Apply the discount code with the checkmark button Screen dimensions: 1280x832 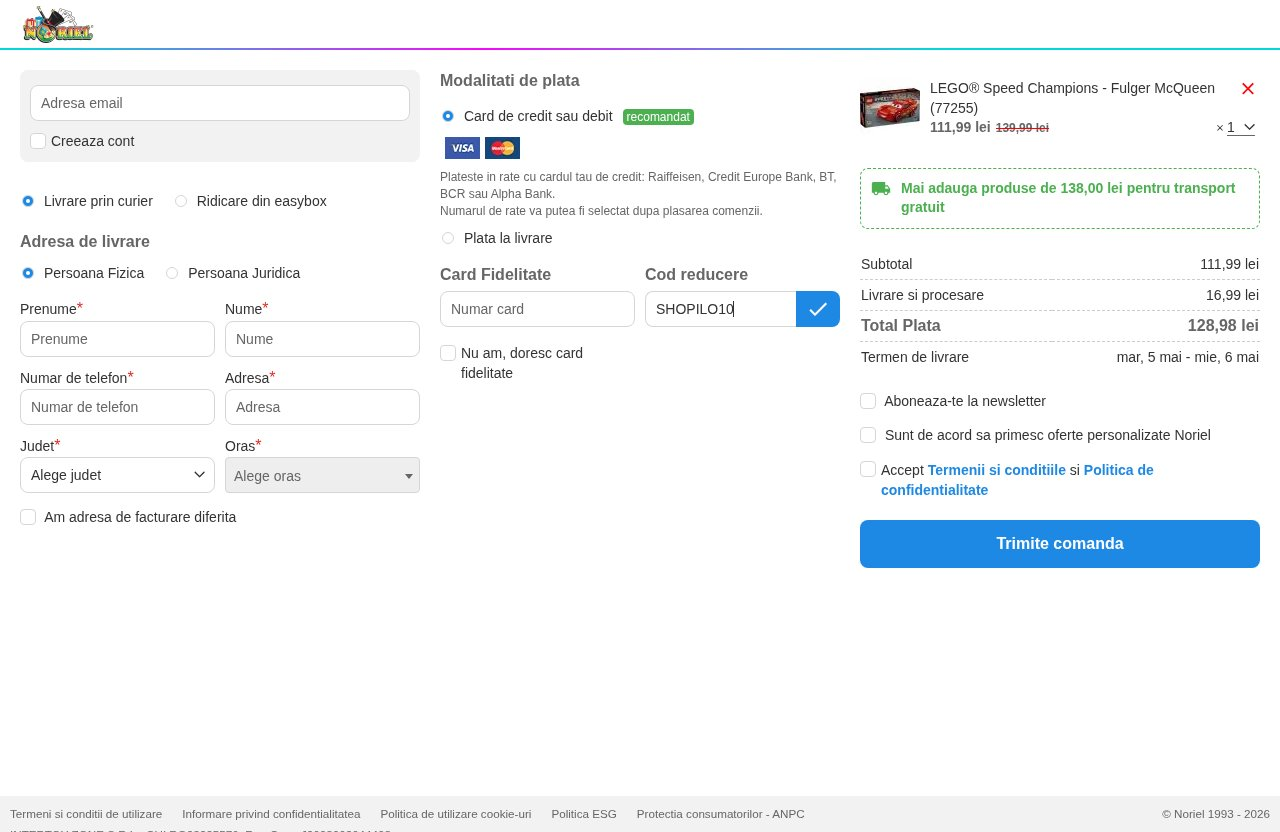click(x=818, y=309)
